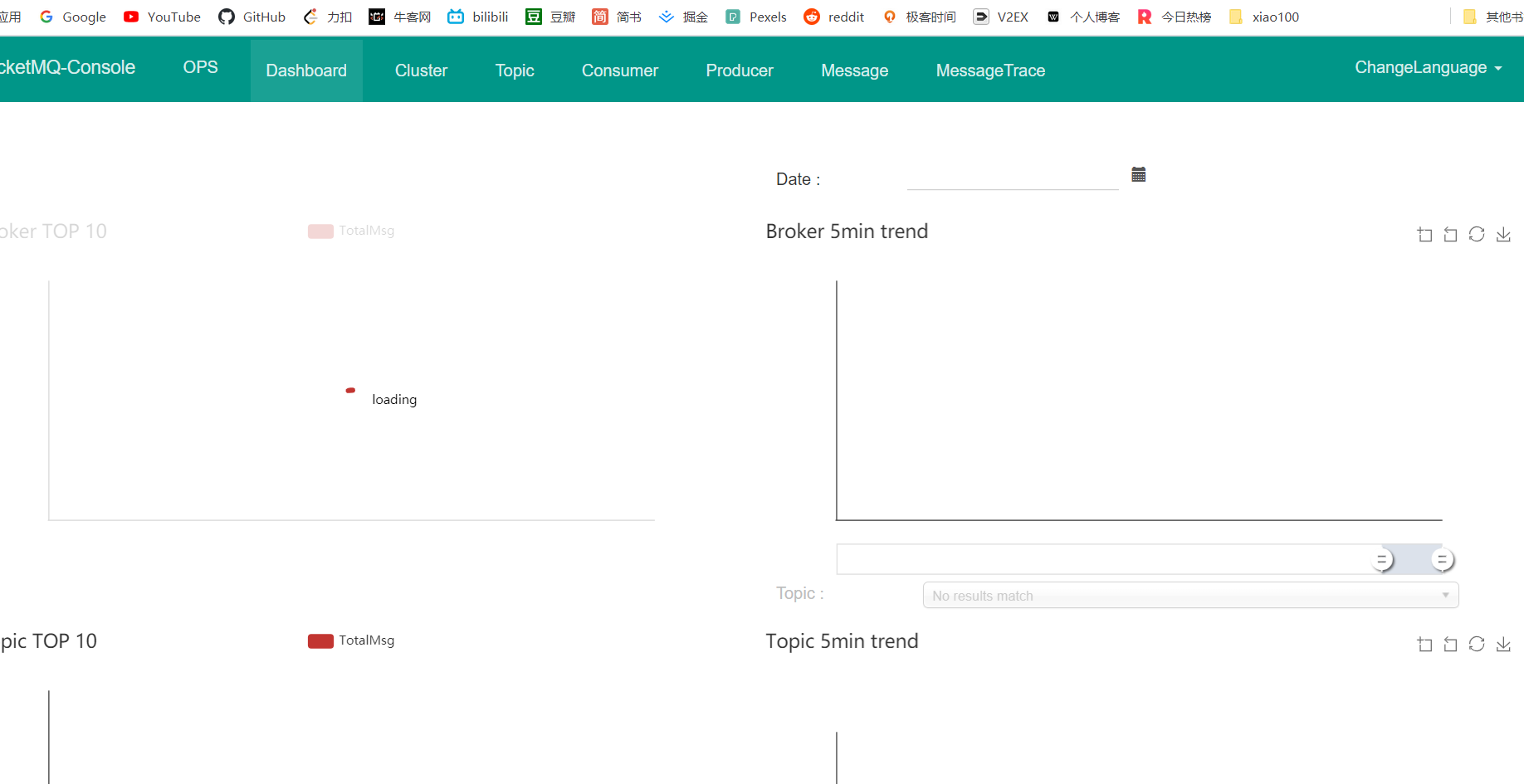Screen dimensions: 1524x784
Task: Grab the right handle of the zoom slider
Action: tap(1443, 560)
